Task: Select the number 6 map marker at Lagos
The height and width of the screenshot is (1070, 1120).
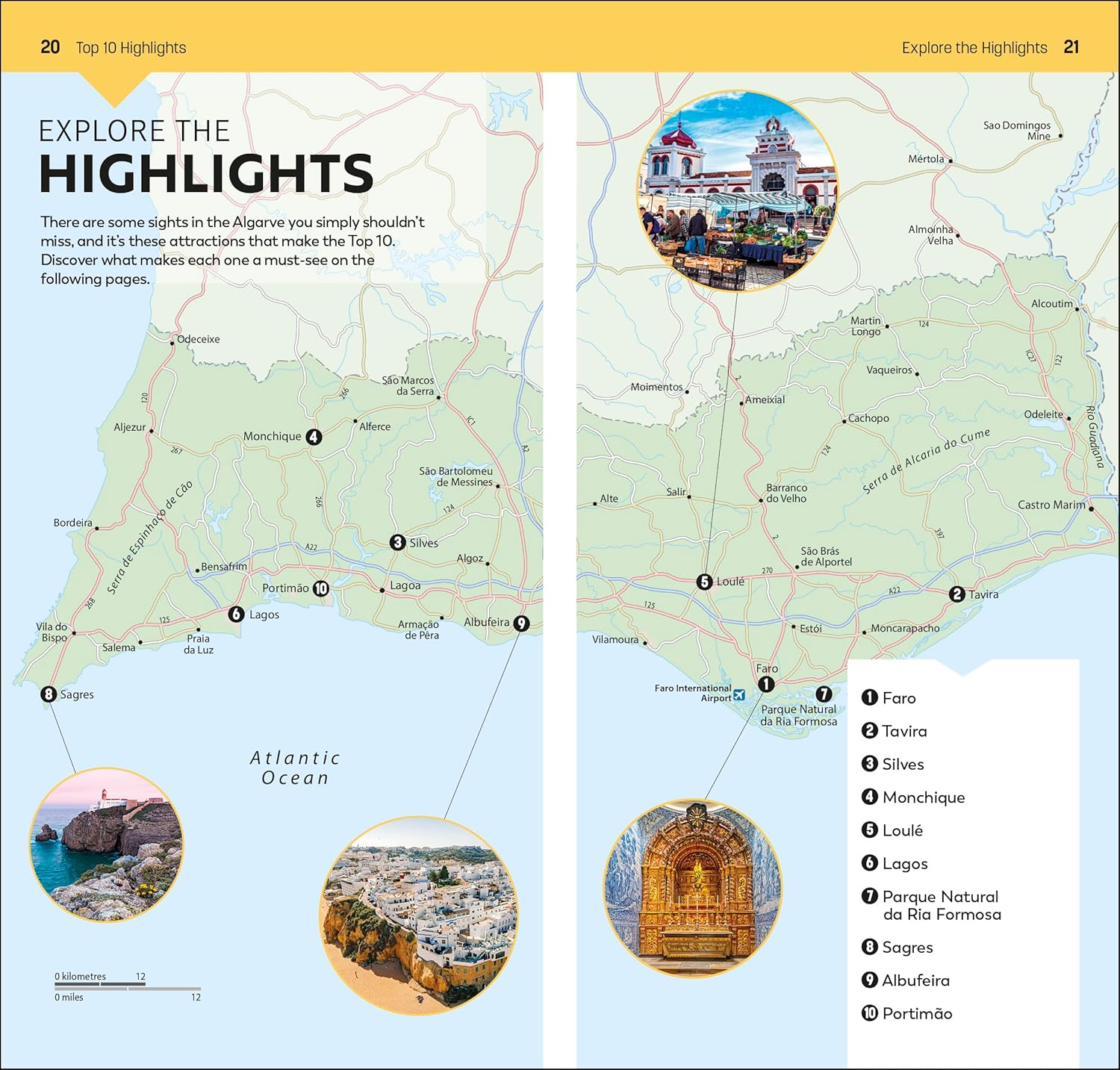Action: (x=236, y=614)
